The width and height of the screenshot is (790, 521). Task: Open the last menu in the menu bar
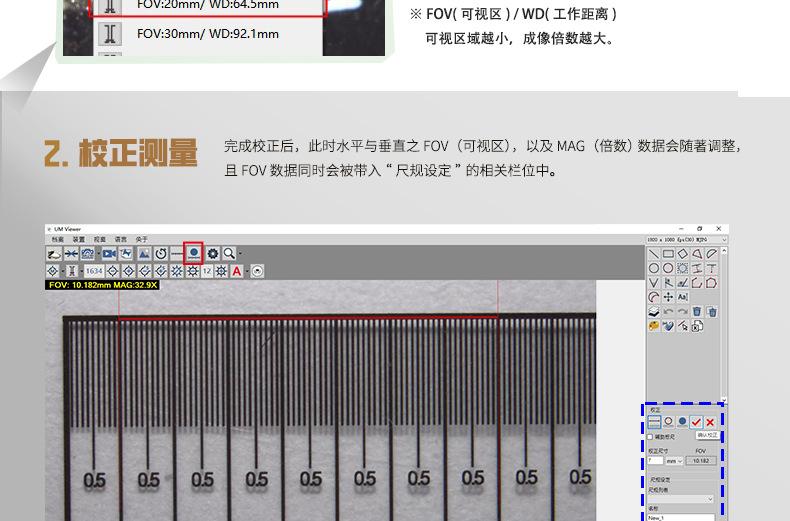[141, 240]
